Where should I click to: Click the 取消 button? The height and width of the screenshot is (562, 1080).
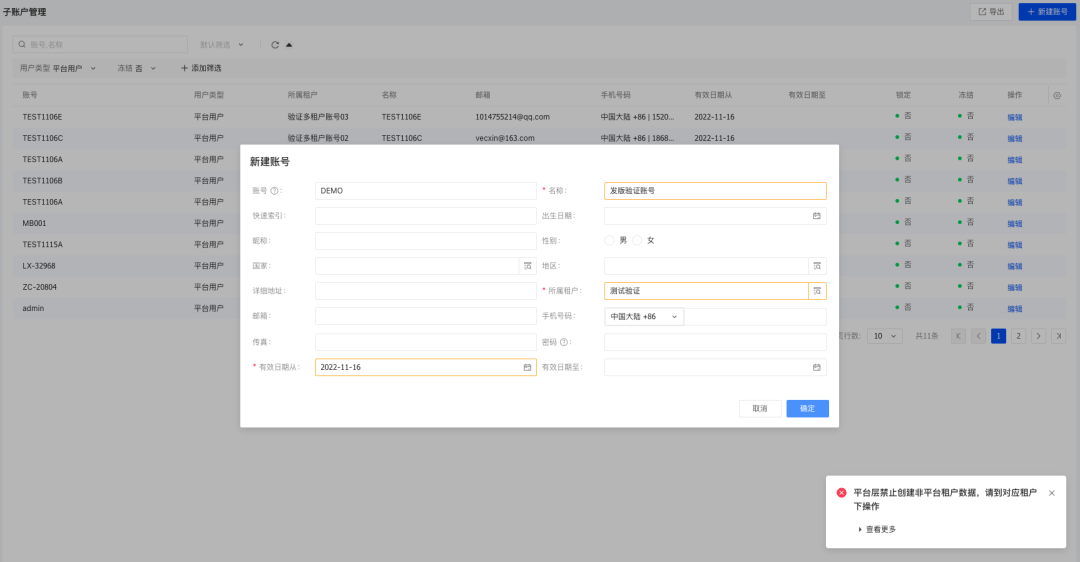pos(760,409)
